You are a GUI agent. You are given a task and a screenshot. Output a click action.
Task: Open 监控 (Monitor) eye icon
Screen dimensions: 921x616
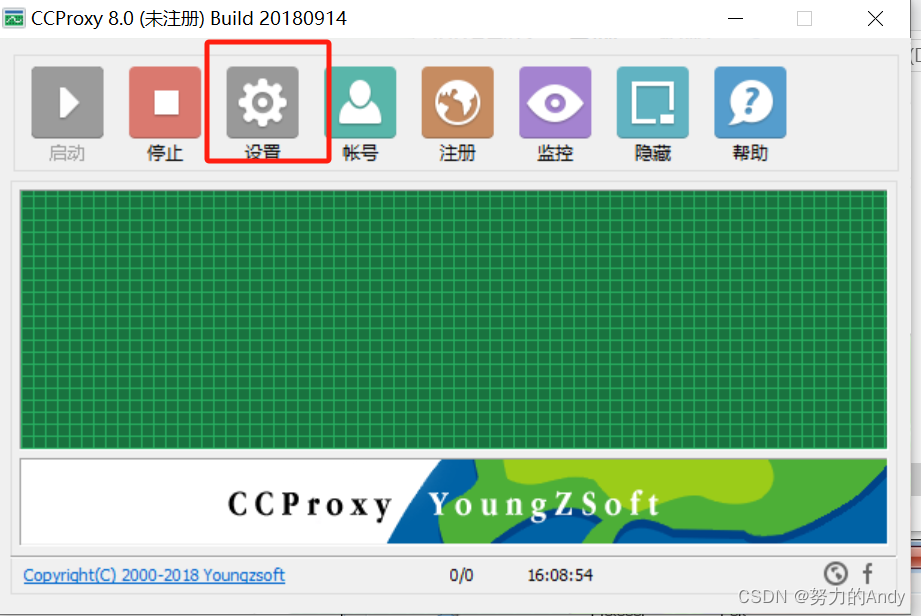[x=555, y=102]
